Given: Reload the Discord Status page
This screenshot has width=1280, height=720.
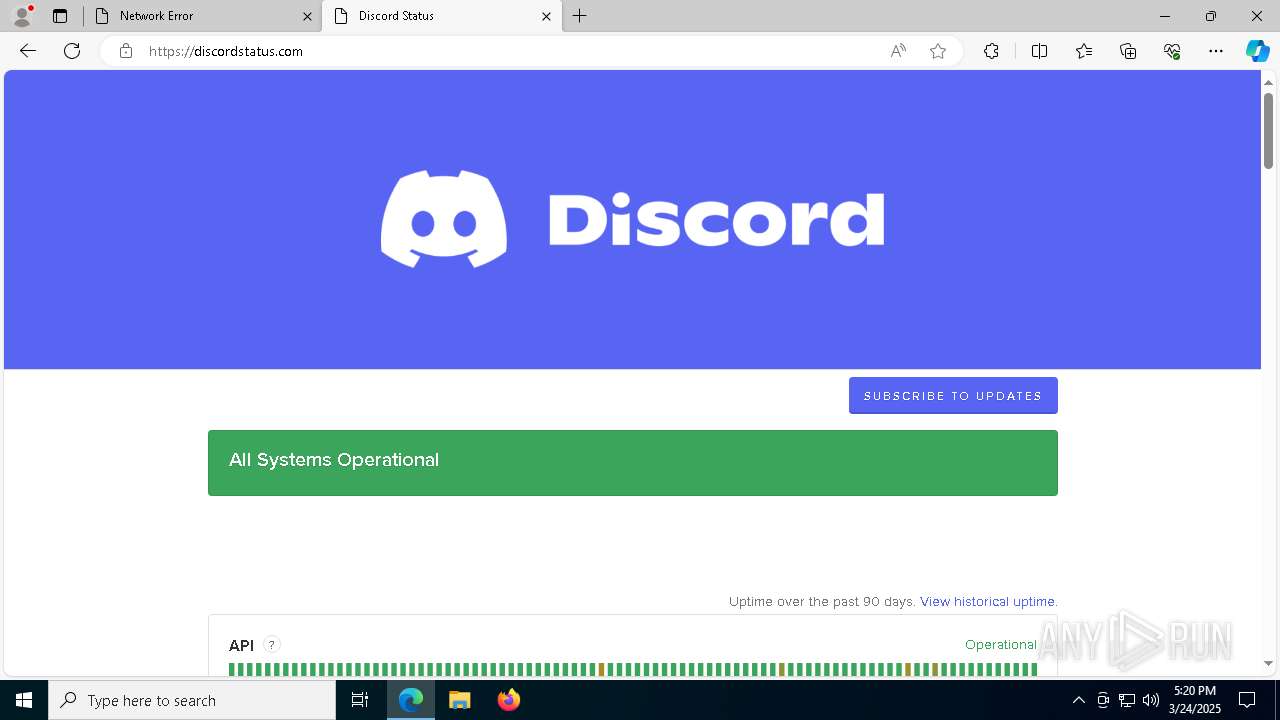Looking at the screenshot, I should (72, 51).
